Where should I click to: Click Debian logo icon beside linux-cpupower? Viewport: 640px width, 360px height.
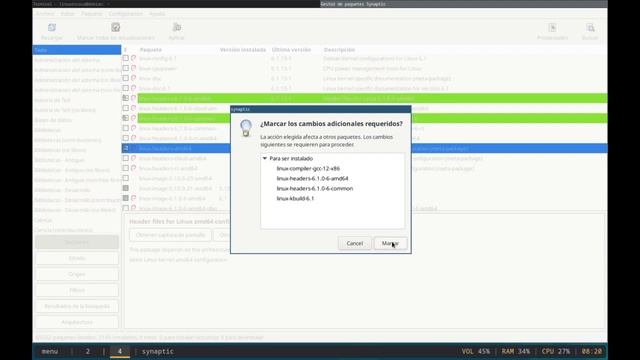(133, 68)
